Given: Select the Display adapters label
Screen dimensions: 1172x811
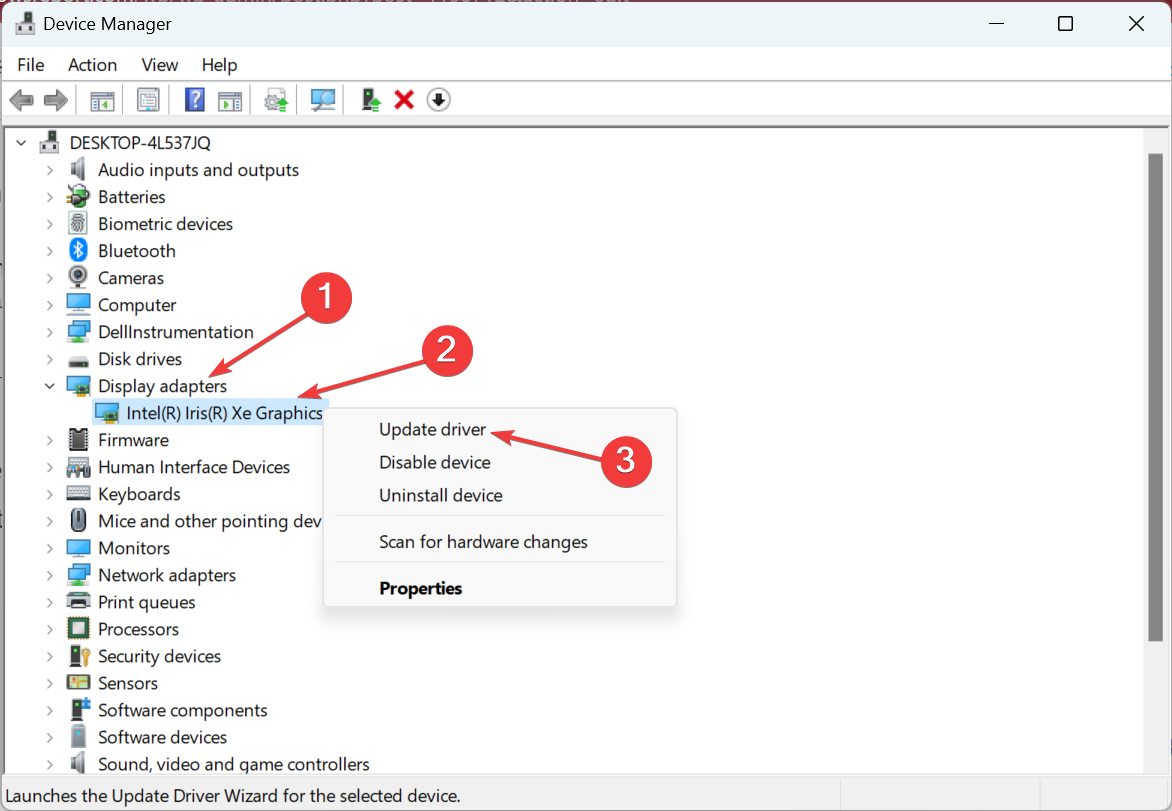Looking at the screenshot, I should click(x=162, y=386).
